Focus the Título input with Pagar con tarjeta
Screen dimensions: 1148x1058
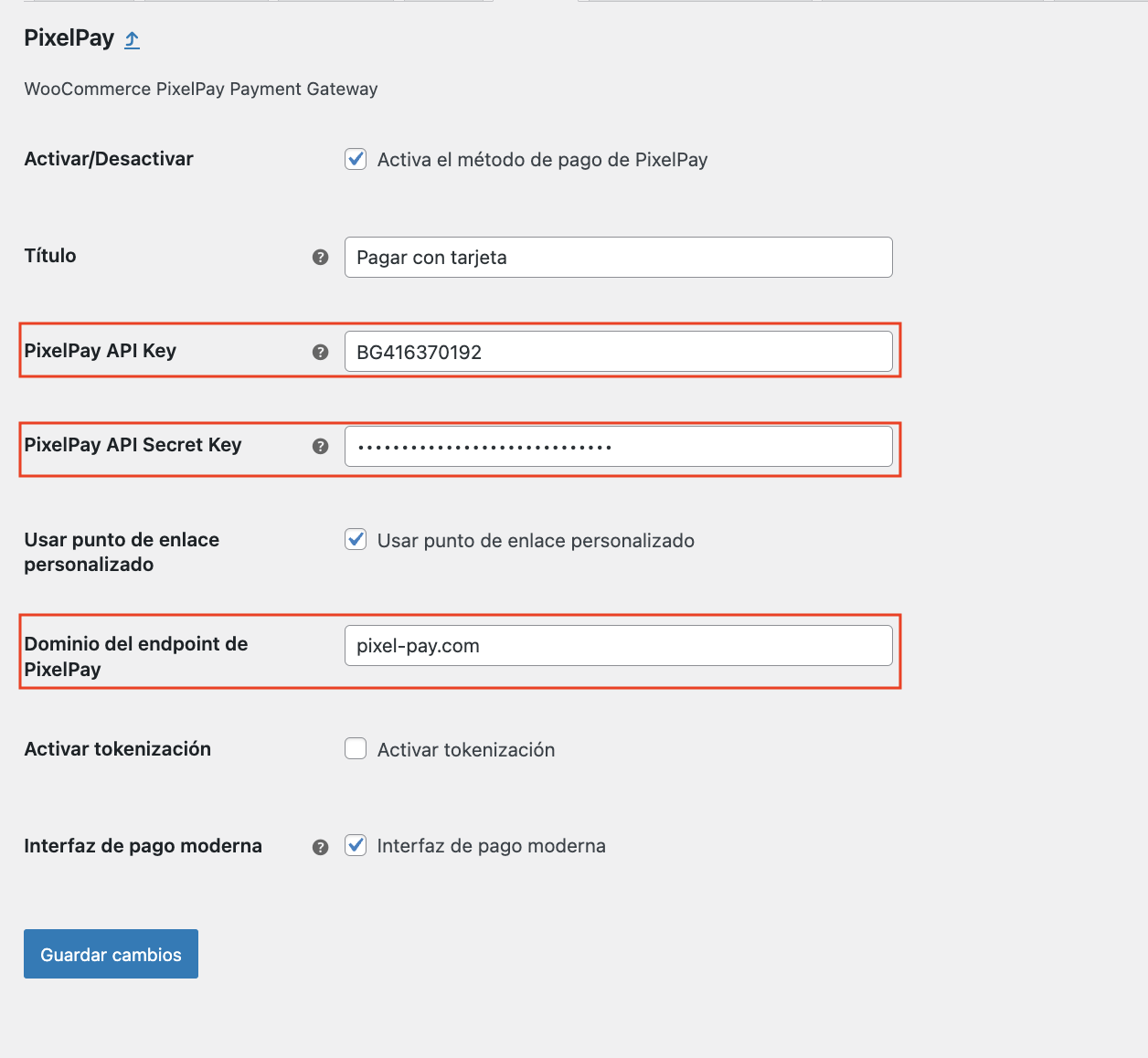click(x=618, y=258)
